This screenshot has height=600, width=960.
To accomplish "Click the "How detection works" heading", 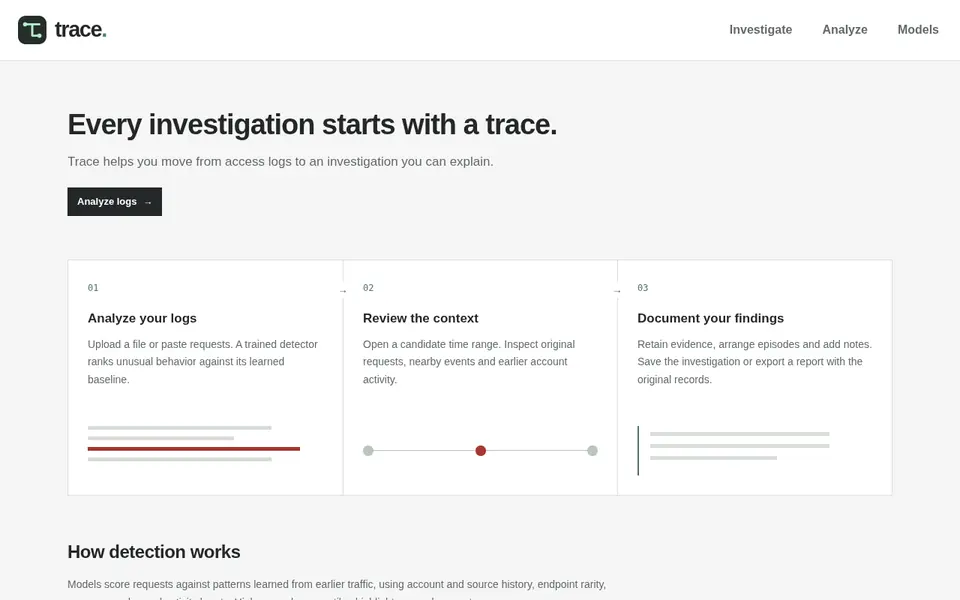I will click(154, 552).
